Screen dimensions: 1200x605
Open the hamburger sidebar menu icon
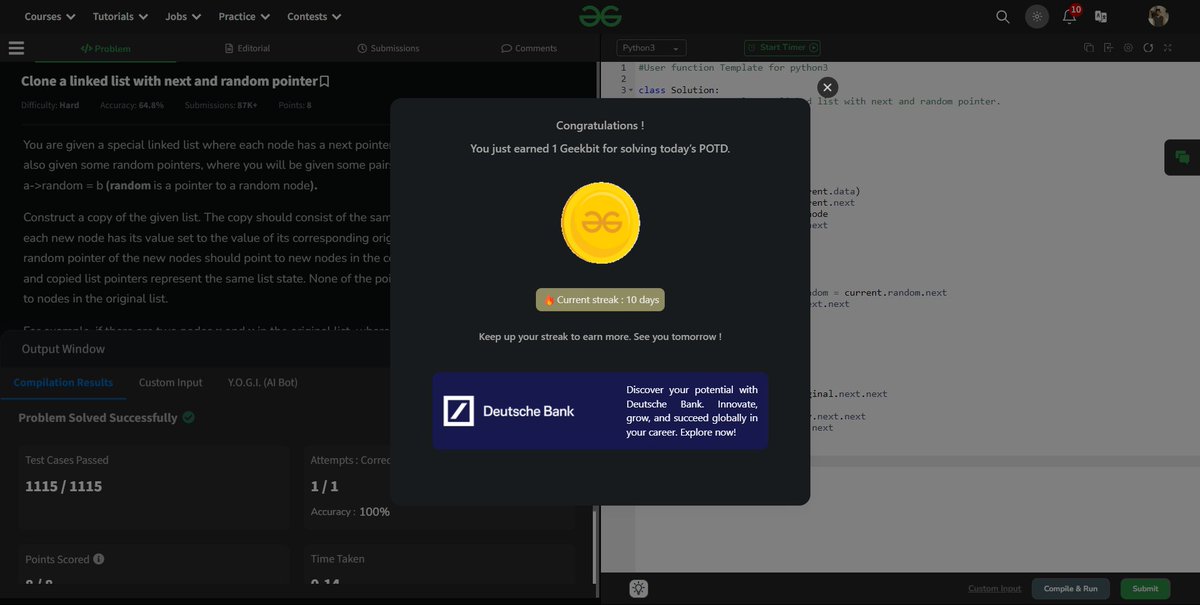click(16, 48)
